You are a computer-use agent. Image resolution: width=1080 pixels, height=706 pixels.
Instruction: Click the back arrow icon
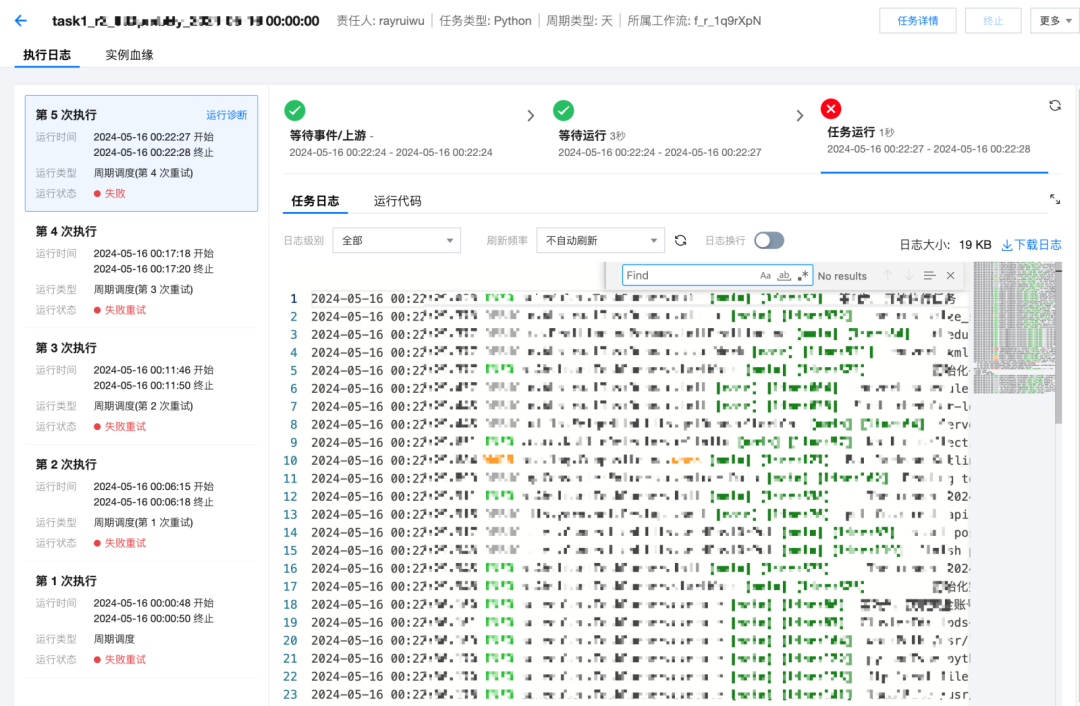(21, 21)
